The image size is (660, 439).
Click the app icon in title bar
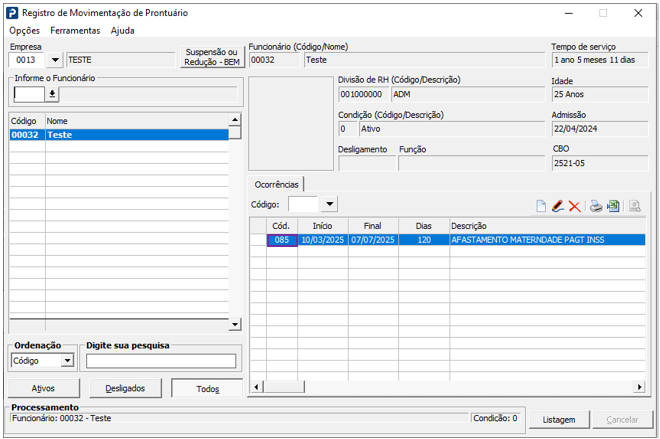(12, 13)
